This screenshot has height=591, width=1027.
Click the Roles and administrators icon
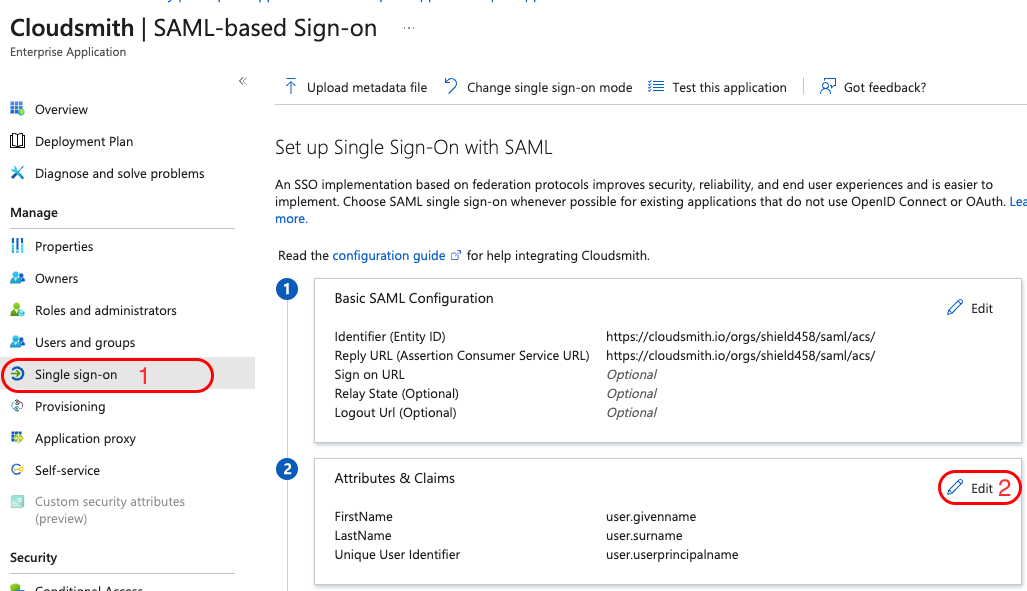[x=17, y=310]
